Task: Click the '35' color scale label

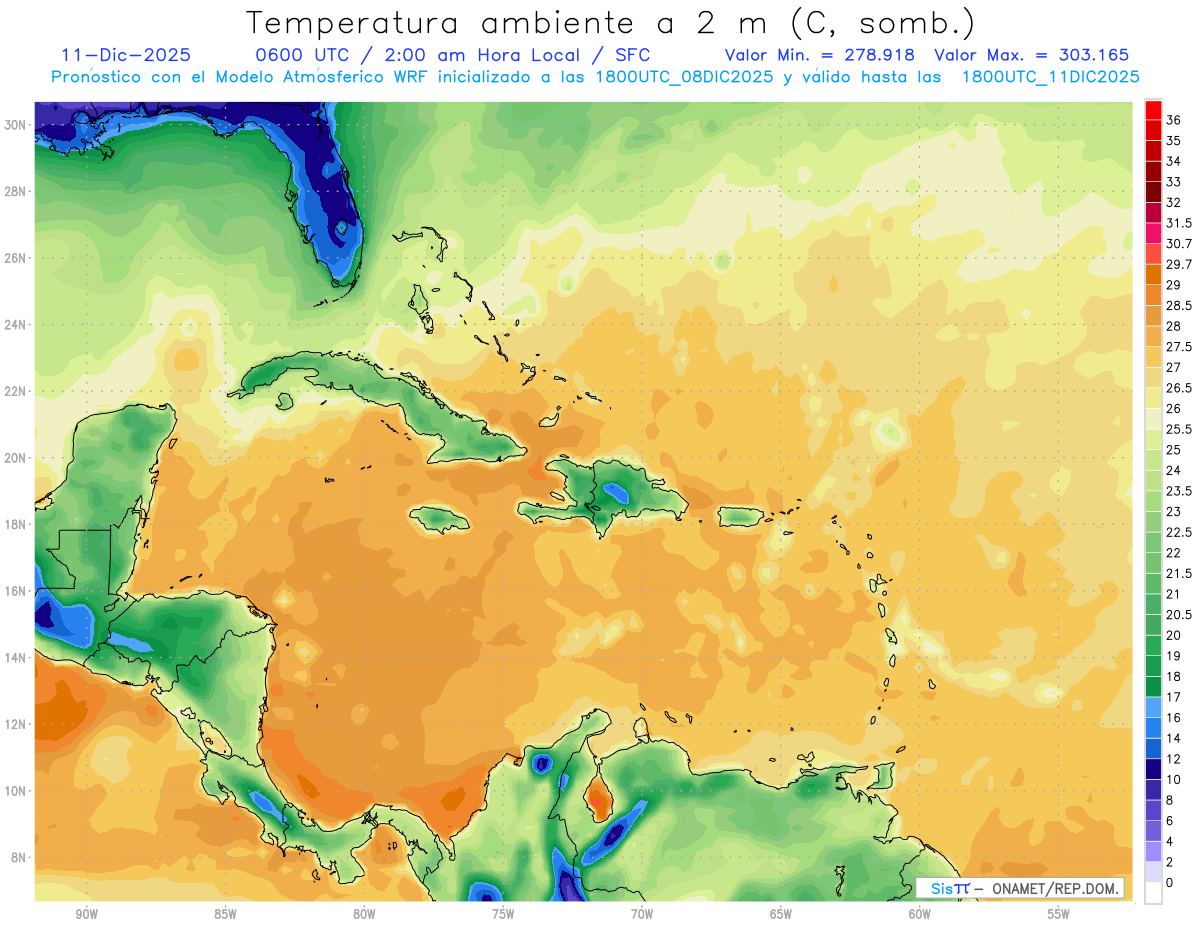Action: click(x=1174, y=141)
